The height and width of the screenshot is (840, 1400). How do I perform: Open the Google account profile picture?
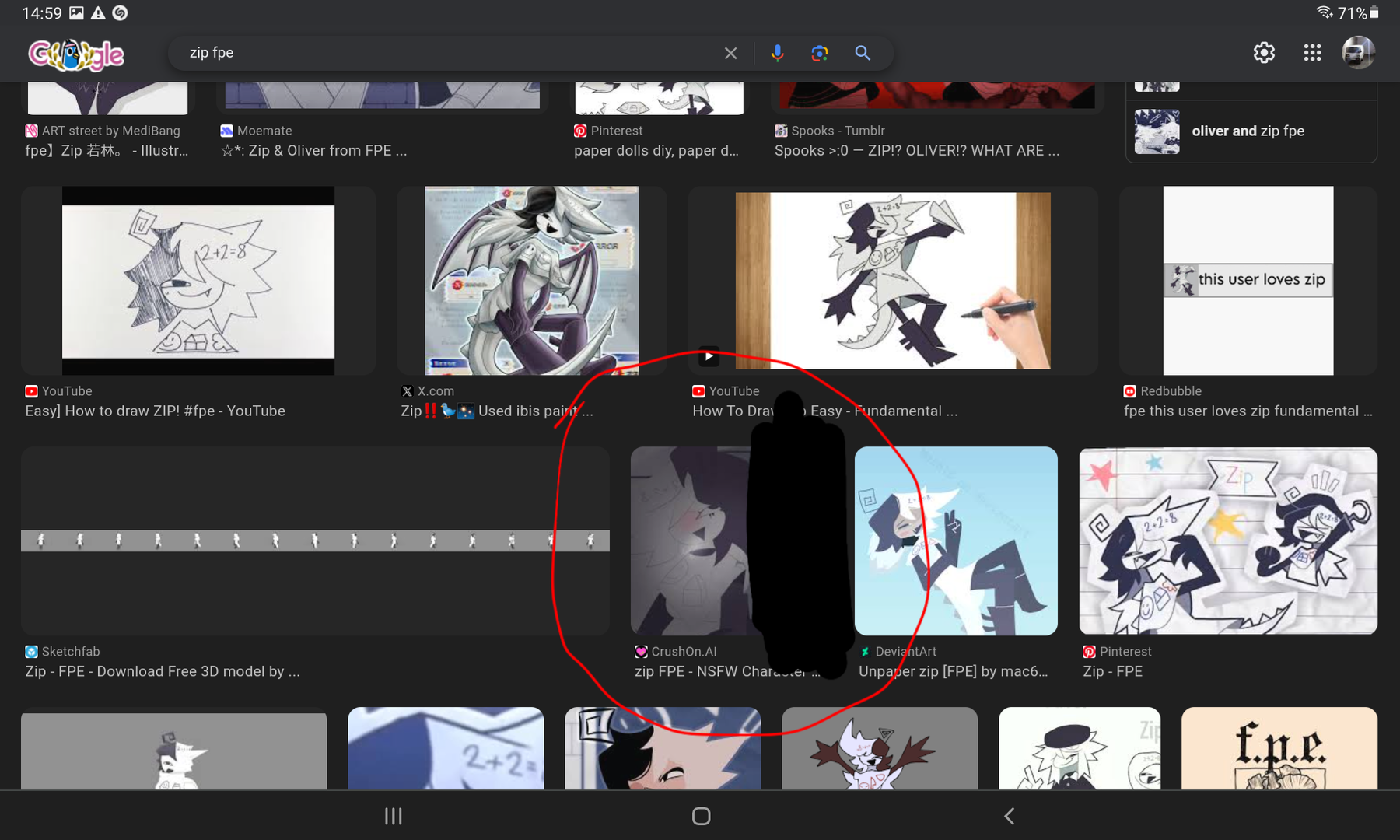coord(1358,53)
